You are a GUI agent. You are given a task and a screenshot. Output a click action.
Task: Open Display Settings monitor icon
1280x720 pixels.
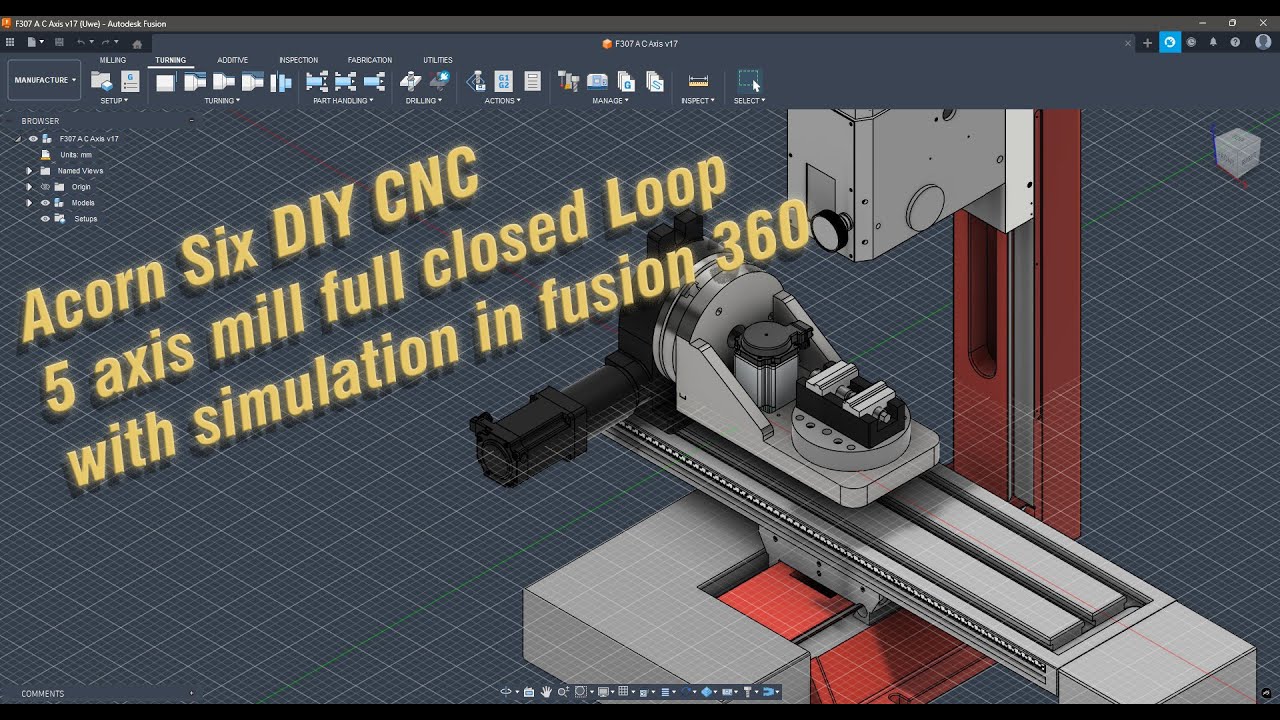point(603,691)
